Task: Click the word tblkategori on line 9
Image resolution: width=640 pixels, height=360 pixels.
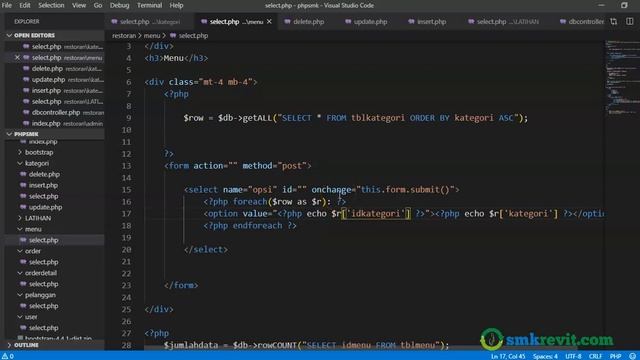Action: click(x=378, y=118)
